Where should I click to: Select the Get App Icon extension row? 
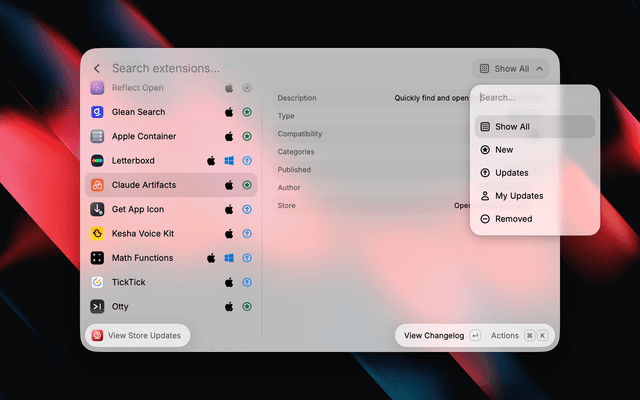point(171,209)
